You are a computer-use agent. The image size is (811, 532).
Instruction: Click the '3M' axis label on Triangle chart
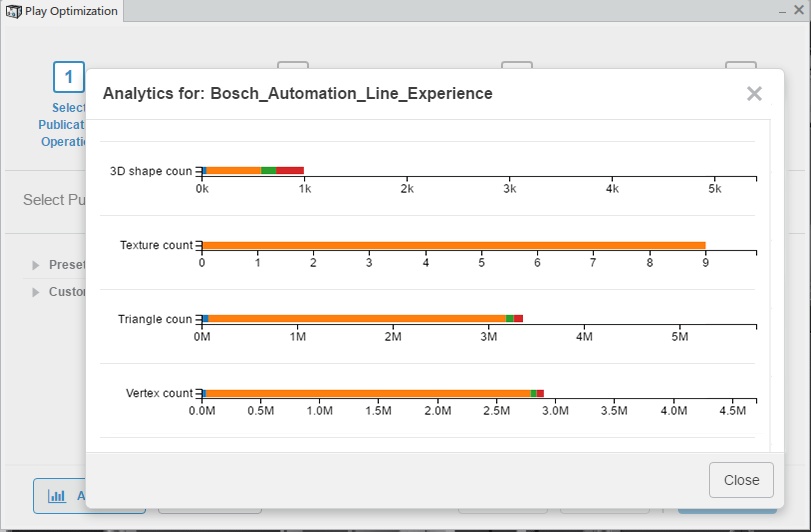coord(488,337)
